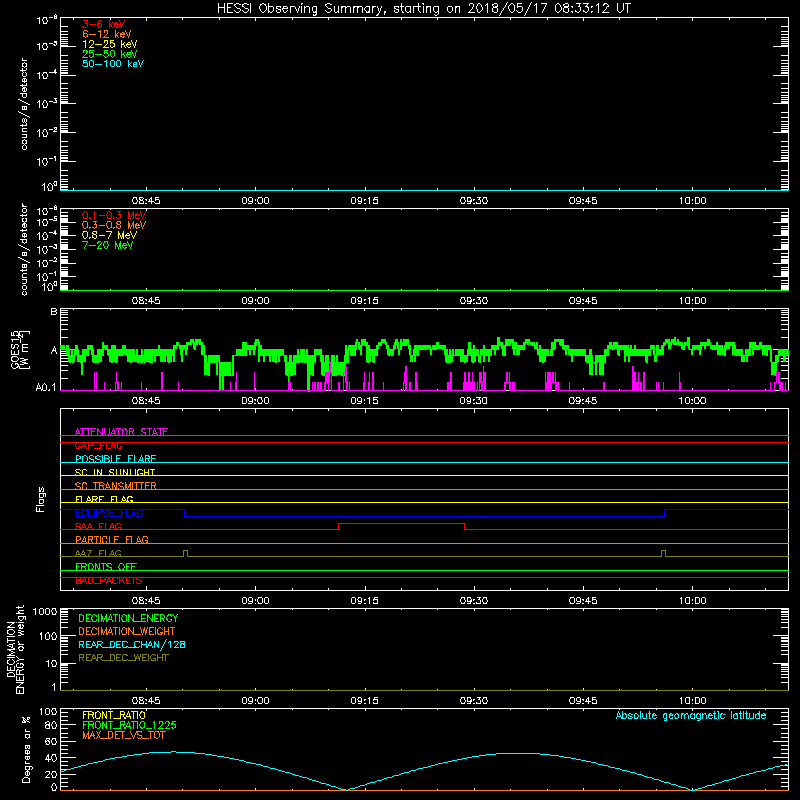The height and width of the screenshot is (800, 800).
Task: Click counts/s/detector axis title of top plot
Action: coord(24,104)
